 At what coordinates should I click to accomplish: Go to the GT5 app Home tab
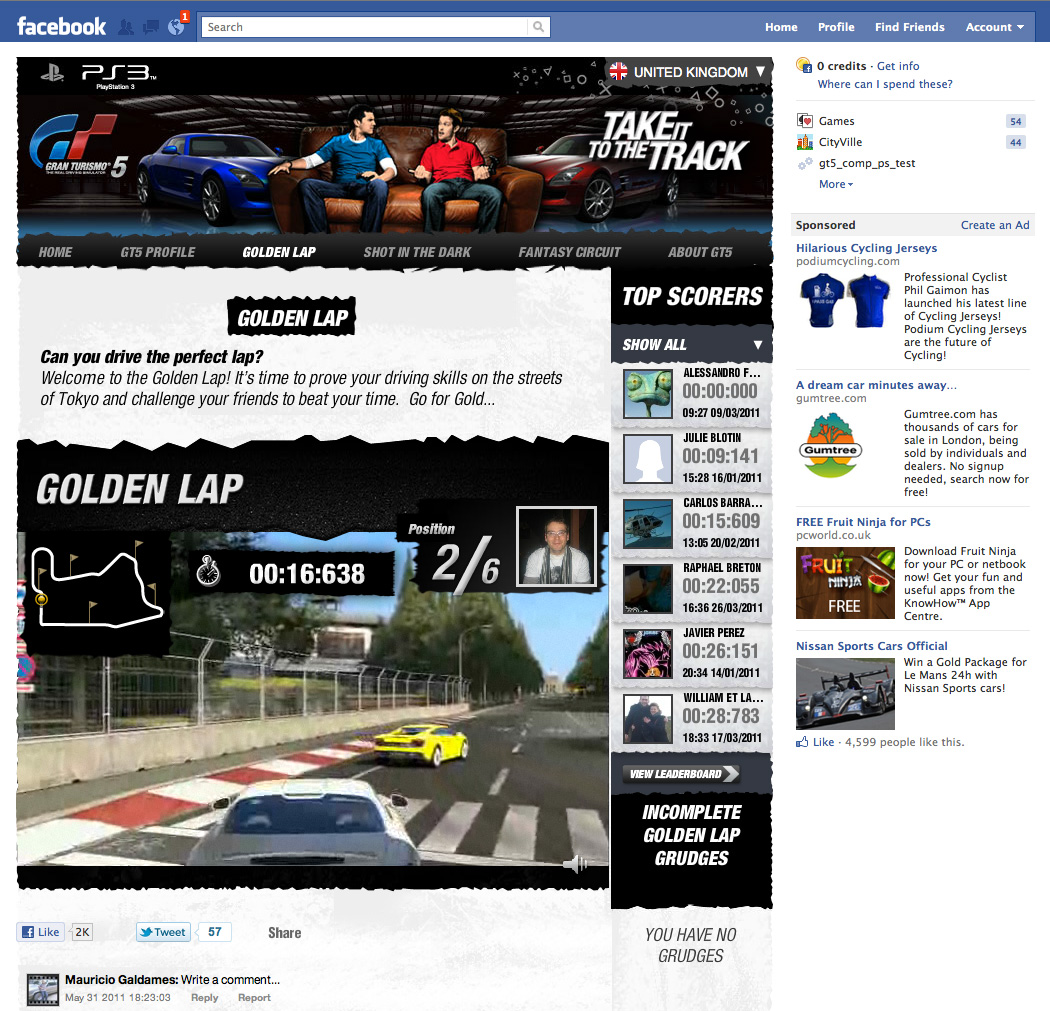coord(55,252)
